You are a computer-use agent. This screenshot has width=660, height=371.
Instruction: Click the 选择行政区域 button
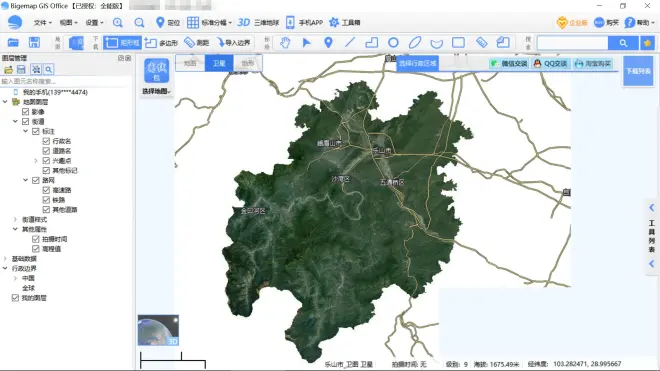[418, 64]
